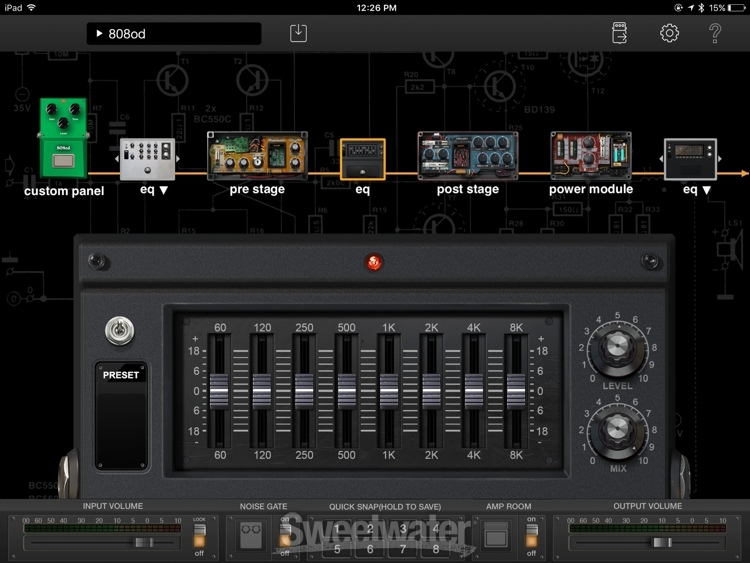Adjust the 2K EQ slider
The height and width of the screenshot is (563, 750).
431,391
